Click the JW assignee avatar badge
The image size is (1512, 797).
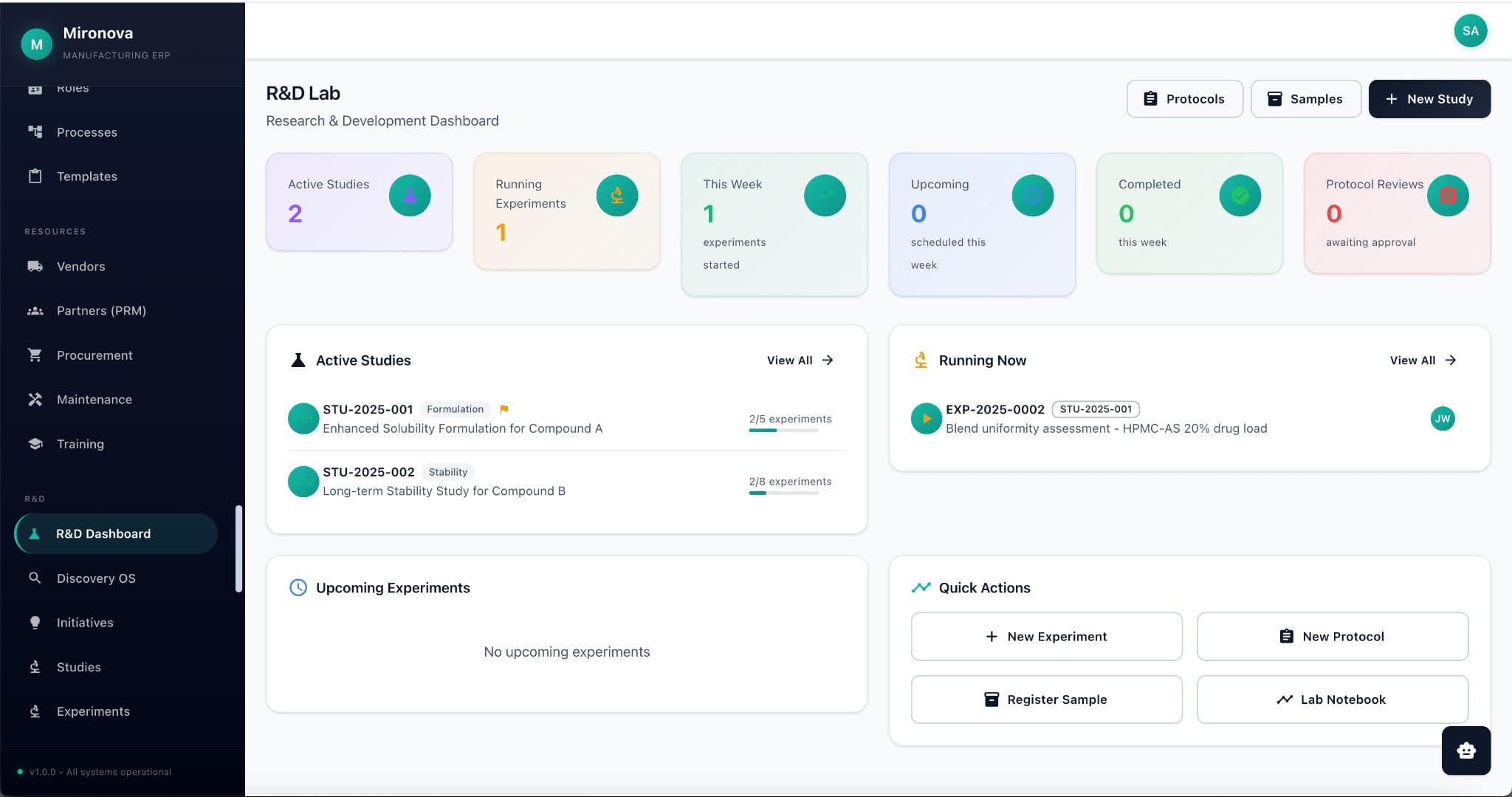(x=1442, y=419)
